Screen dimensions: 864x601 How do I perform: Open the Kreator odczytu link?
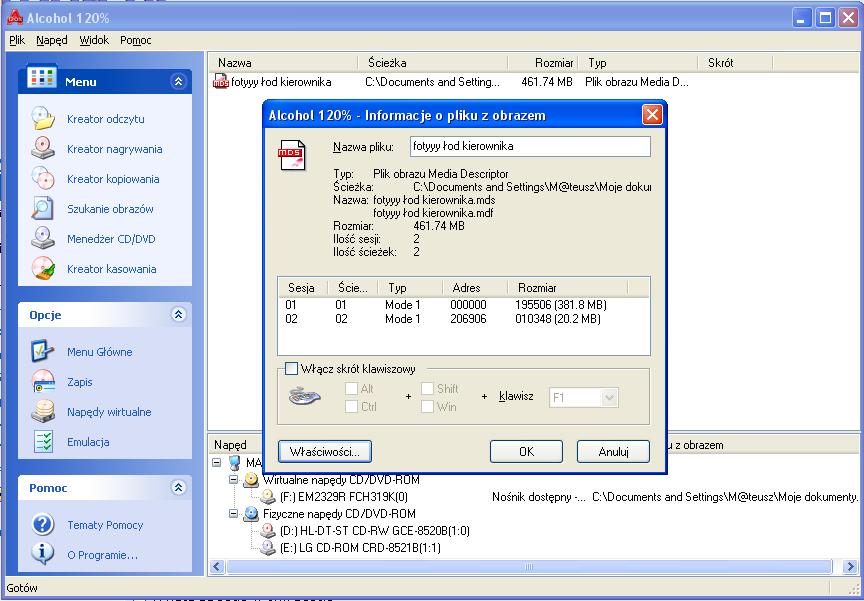point(106,119)
